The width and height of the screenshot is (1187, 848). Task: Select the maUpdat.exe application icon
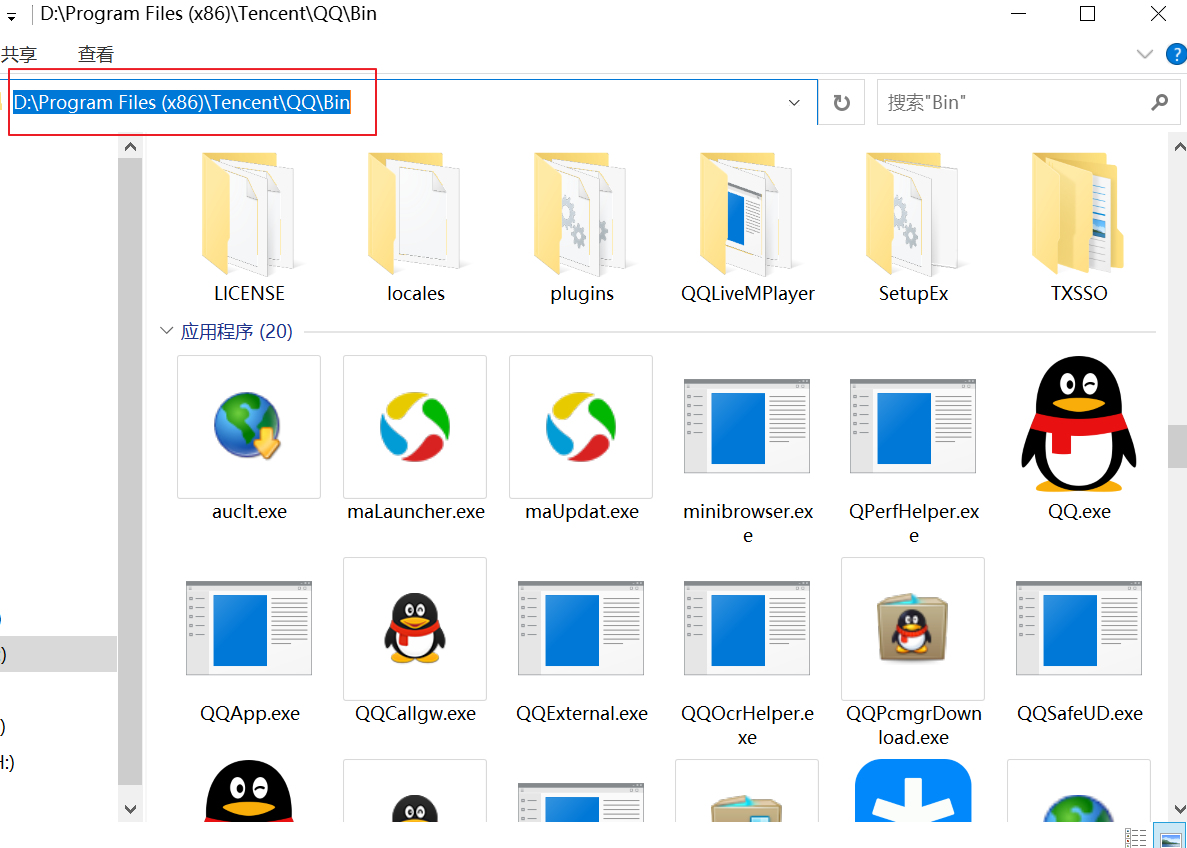580,426
